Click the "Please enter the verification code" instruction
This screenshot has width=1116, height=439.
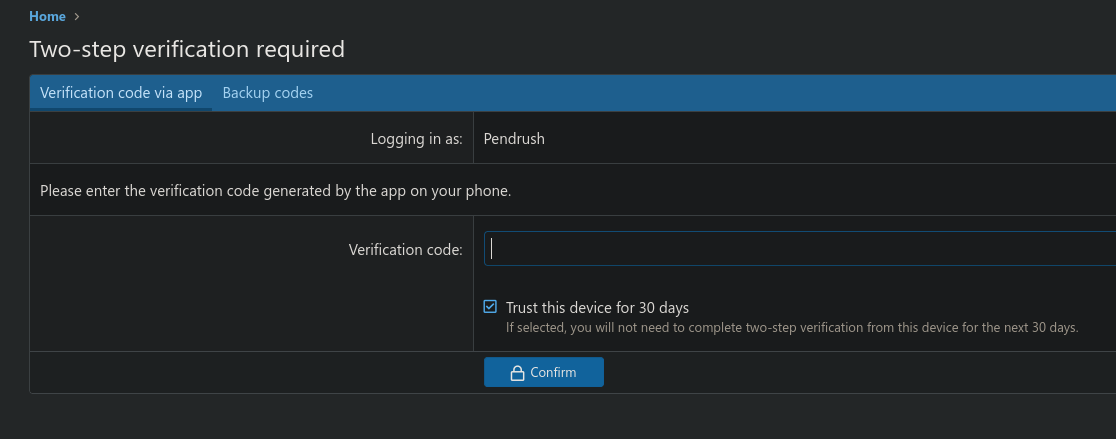coord(276,191)
